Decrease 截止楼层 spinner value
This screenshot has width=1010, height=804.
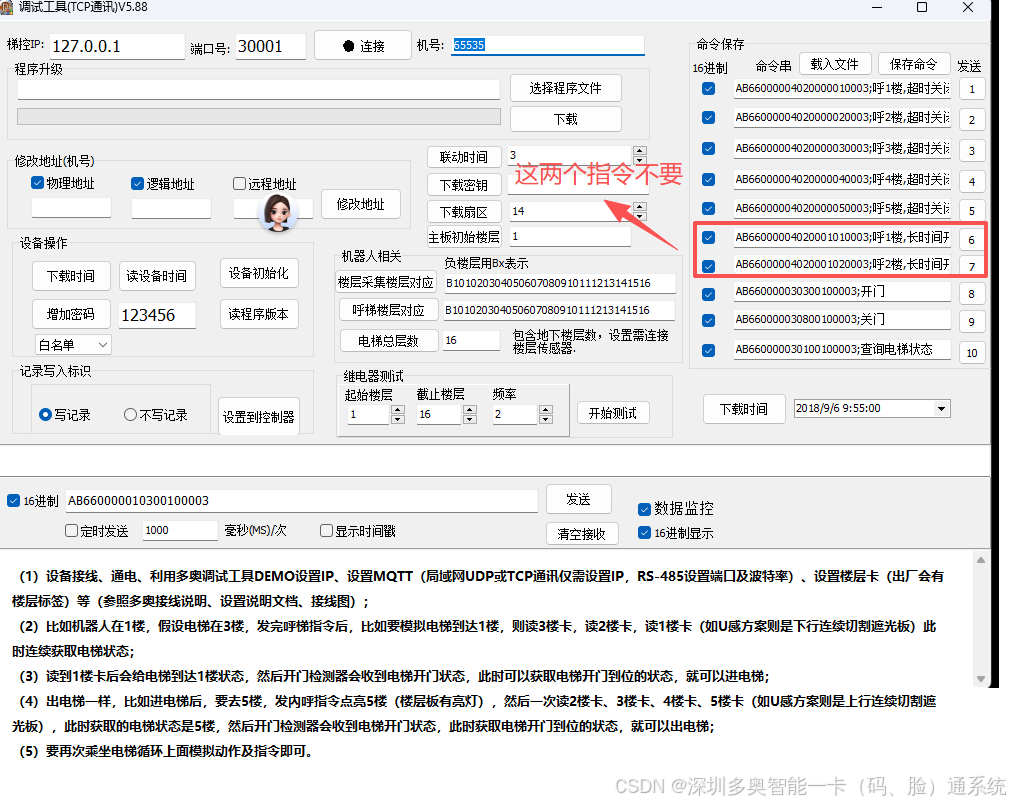pos(470,419)
